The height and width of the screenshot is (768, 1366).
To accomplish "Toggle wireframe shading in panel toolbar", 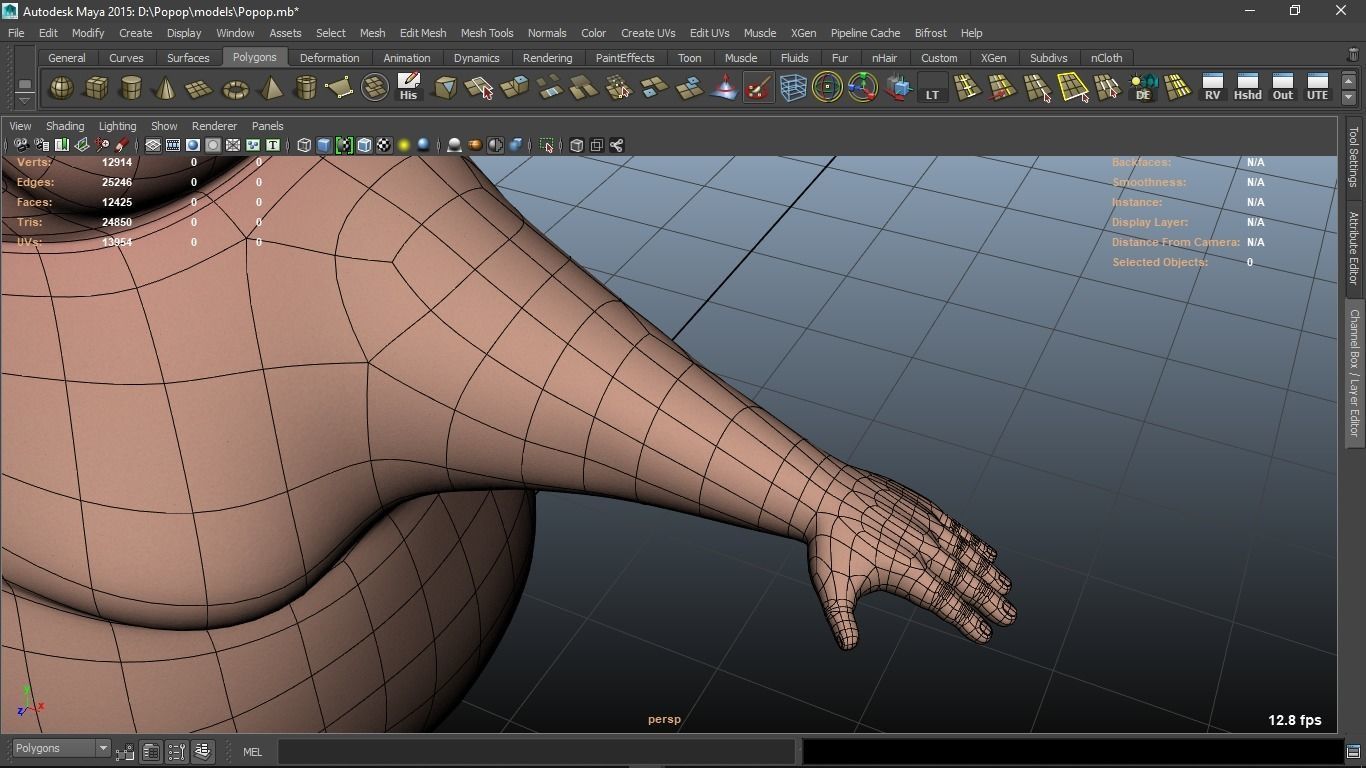I will [x=304, y=145].
